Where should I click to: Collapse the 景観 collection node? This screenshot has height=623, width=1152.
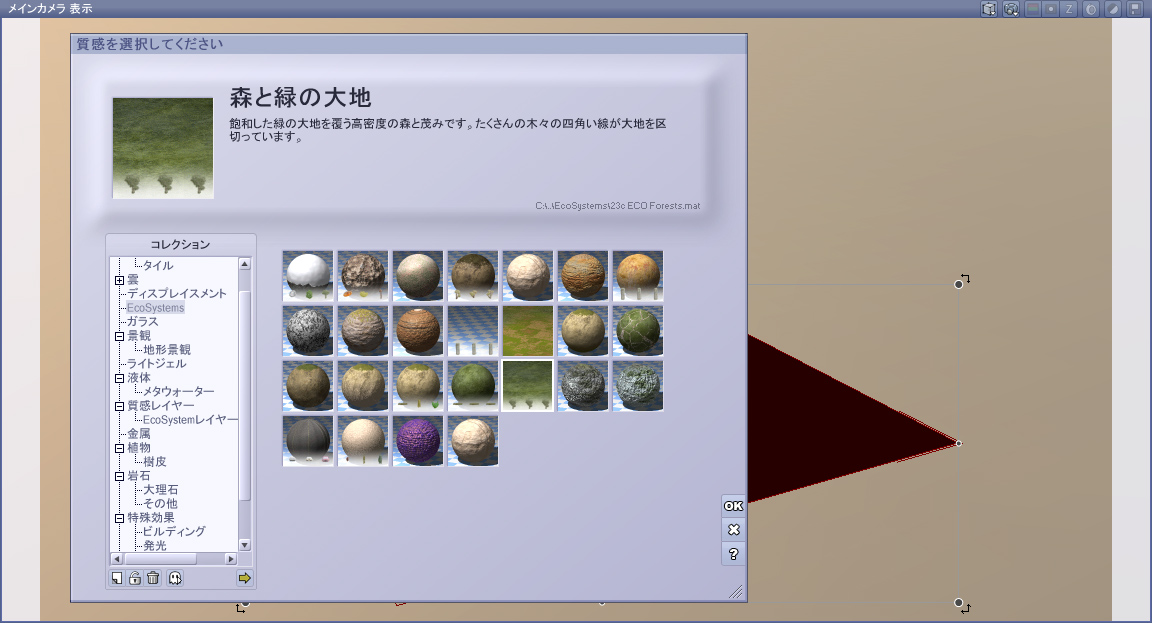point(119,336)
